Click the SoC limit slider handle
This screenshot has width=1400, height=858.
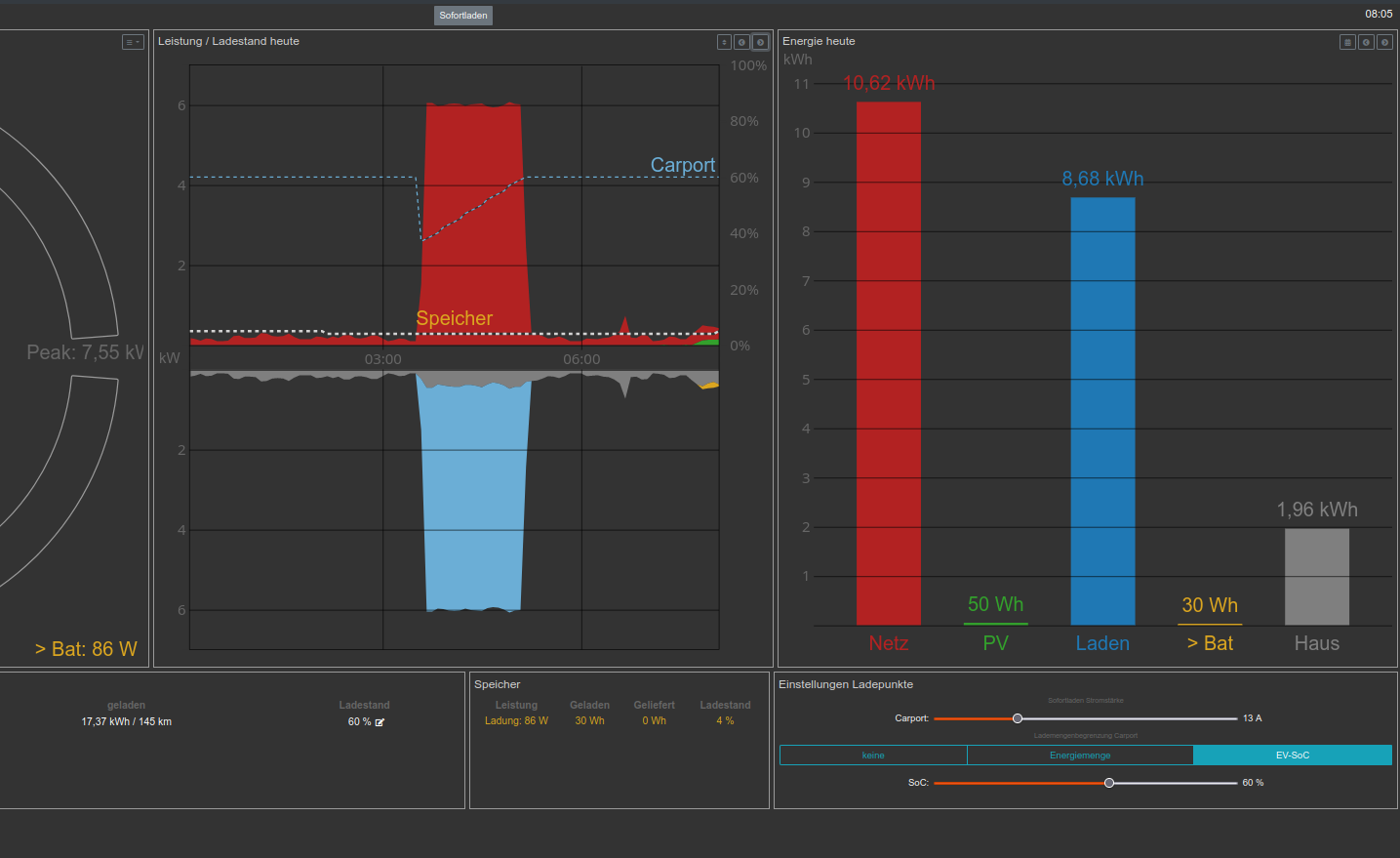pos(1109,783)
